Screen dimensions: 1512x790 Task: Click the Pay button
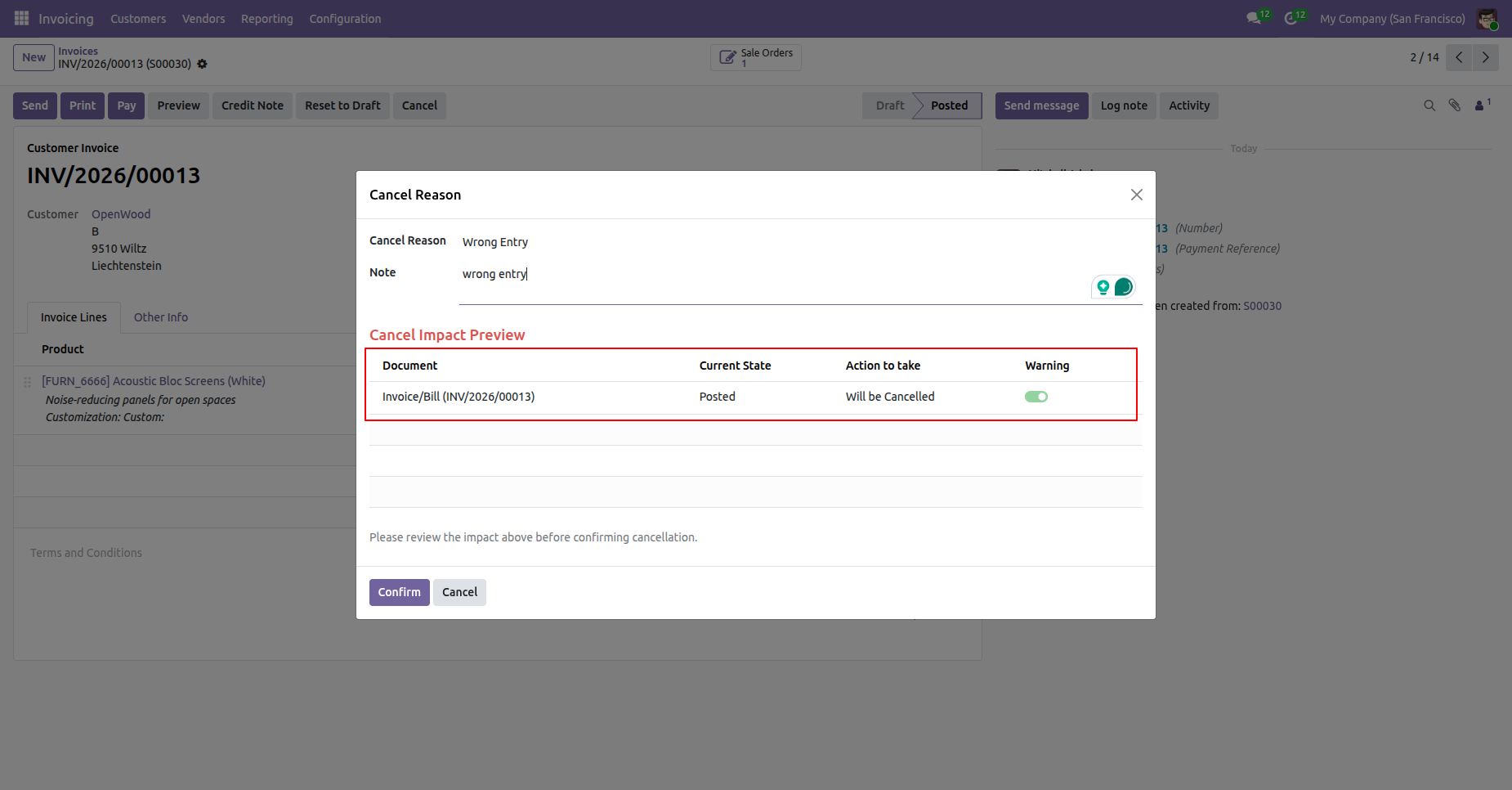point(127,105)
